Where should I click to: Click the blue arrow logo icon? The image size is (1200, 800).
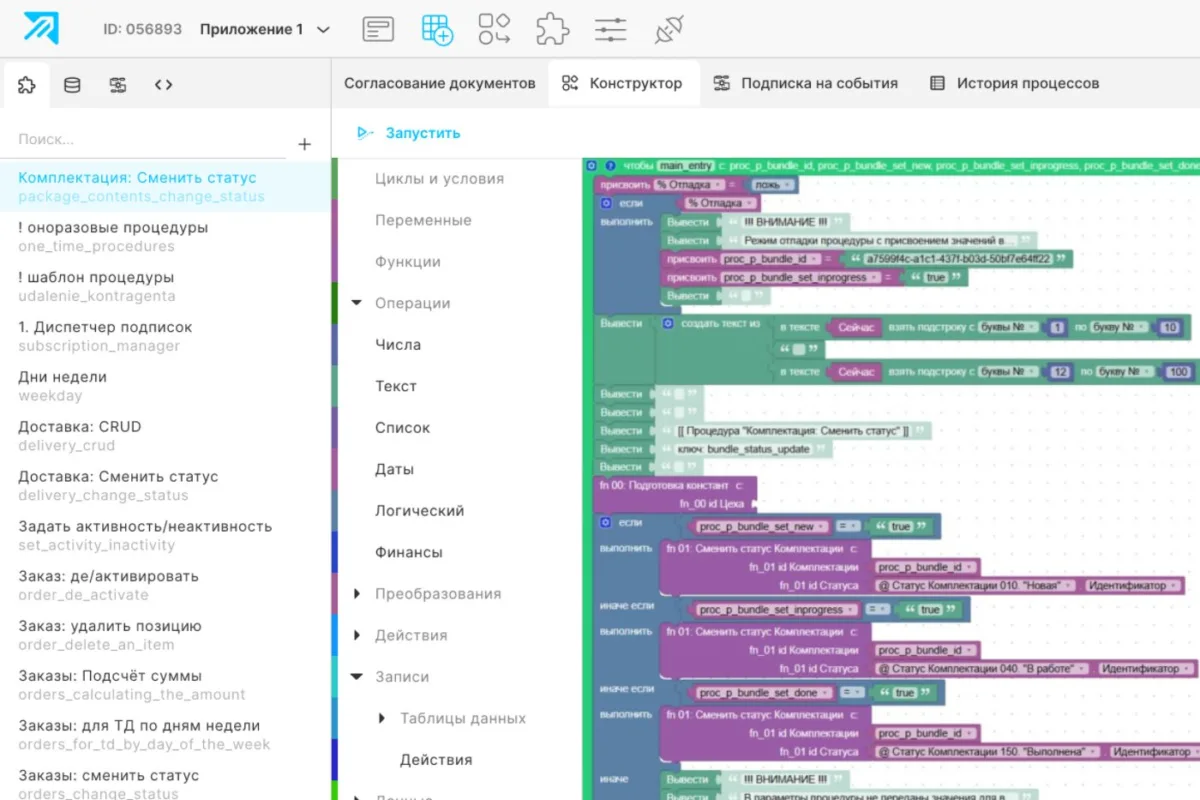42,28
